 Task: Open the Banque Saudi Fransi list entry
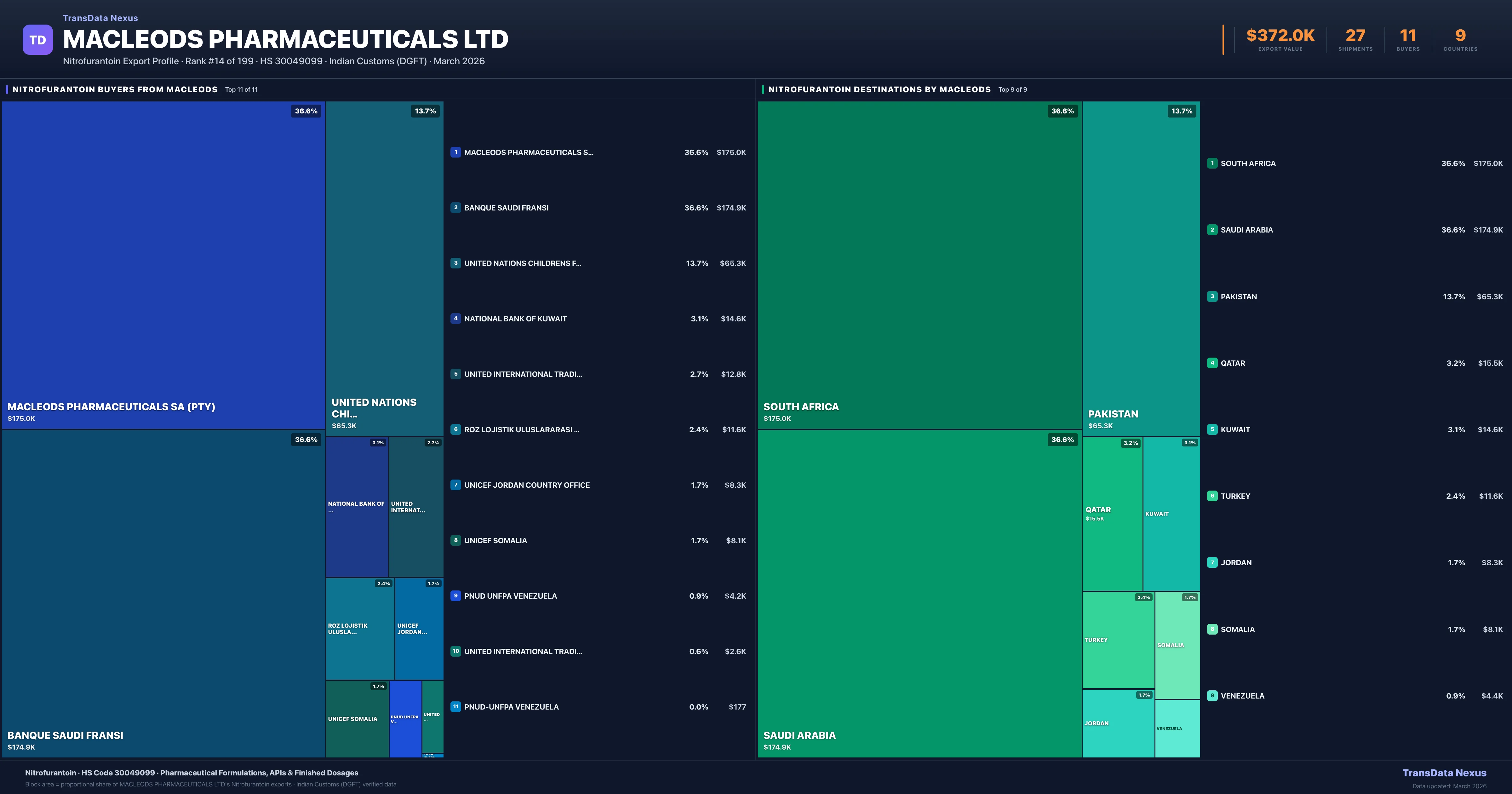506,208
